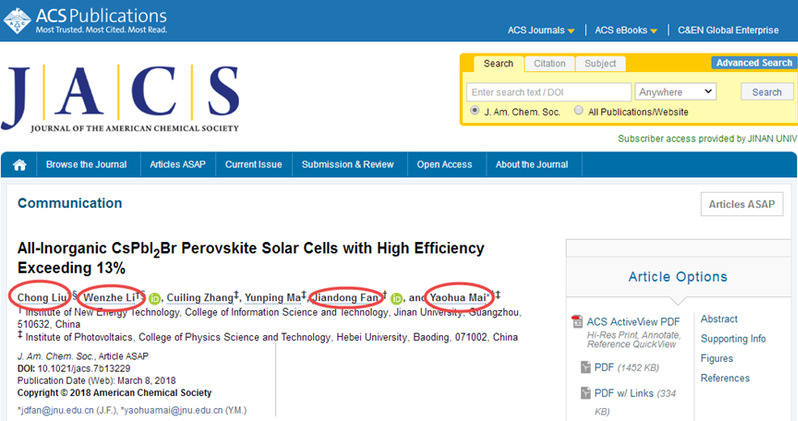Screen dimensions: 798x421
Task: Open the Open Access menu item
Action: pos(444,164)
